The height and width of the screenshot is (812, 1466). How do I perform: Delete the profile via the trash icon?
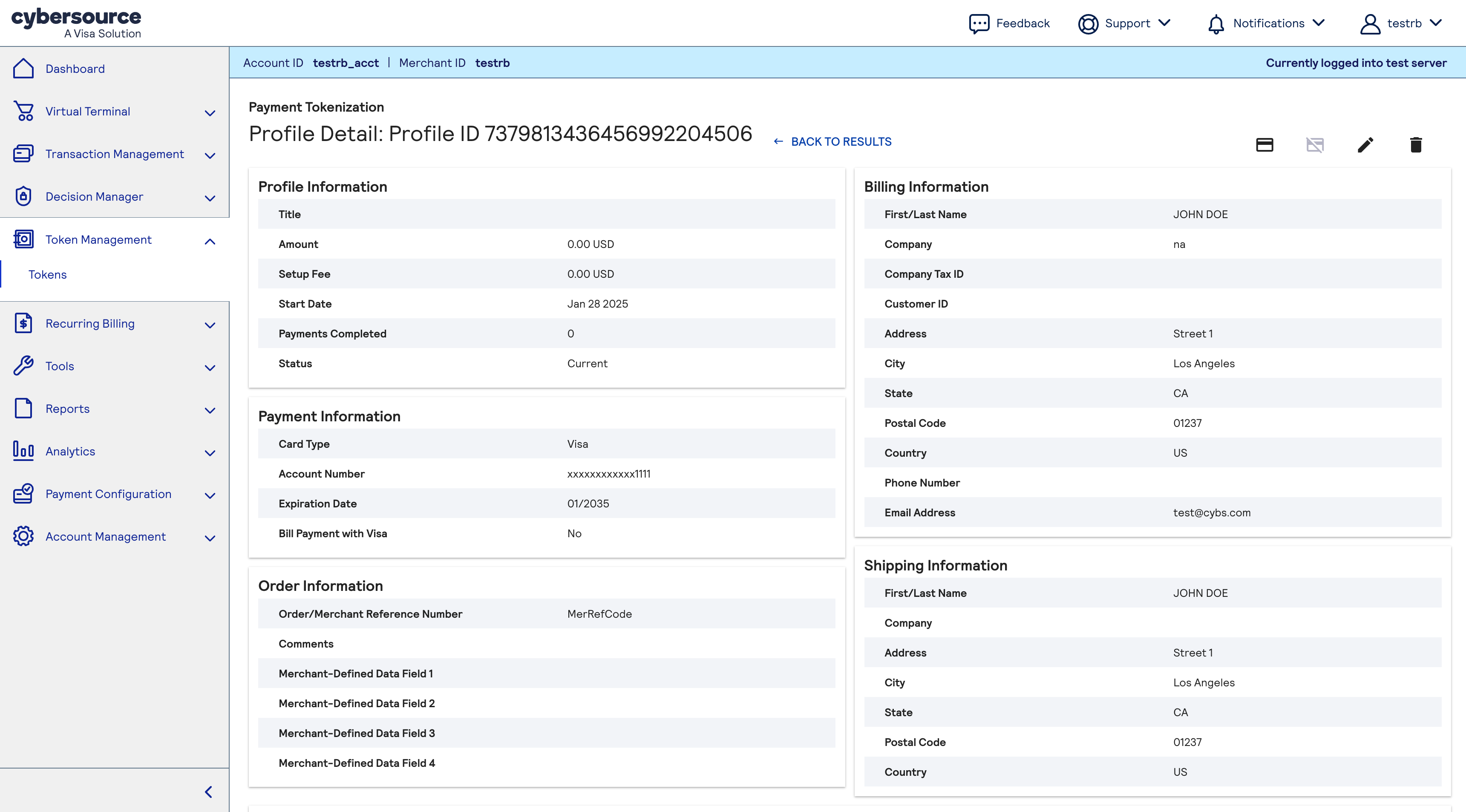point(1416,145)
